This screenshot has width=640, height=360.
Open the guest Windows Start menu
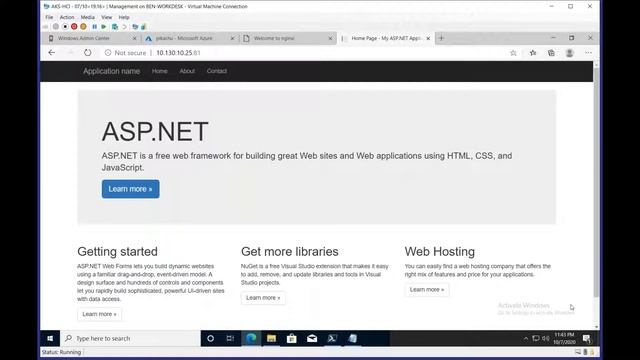click(50, 338)
